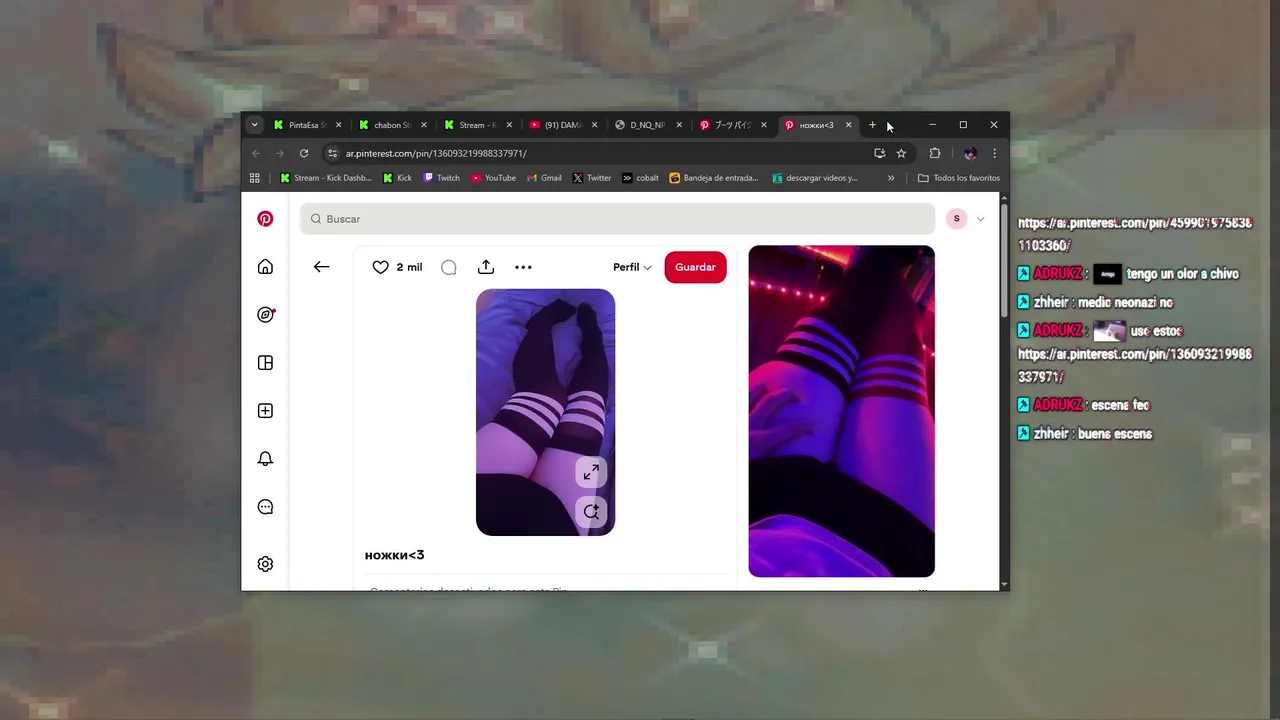
Task: Open the Gmail bookmark
Action: [x=544, y=178]
